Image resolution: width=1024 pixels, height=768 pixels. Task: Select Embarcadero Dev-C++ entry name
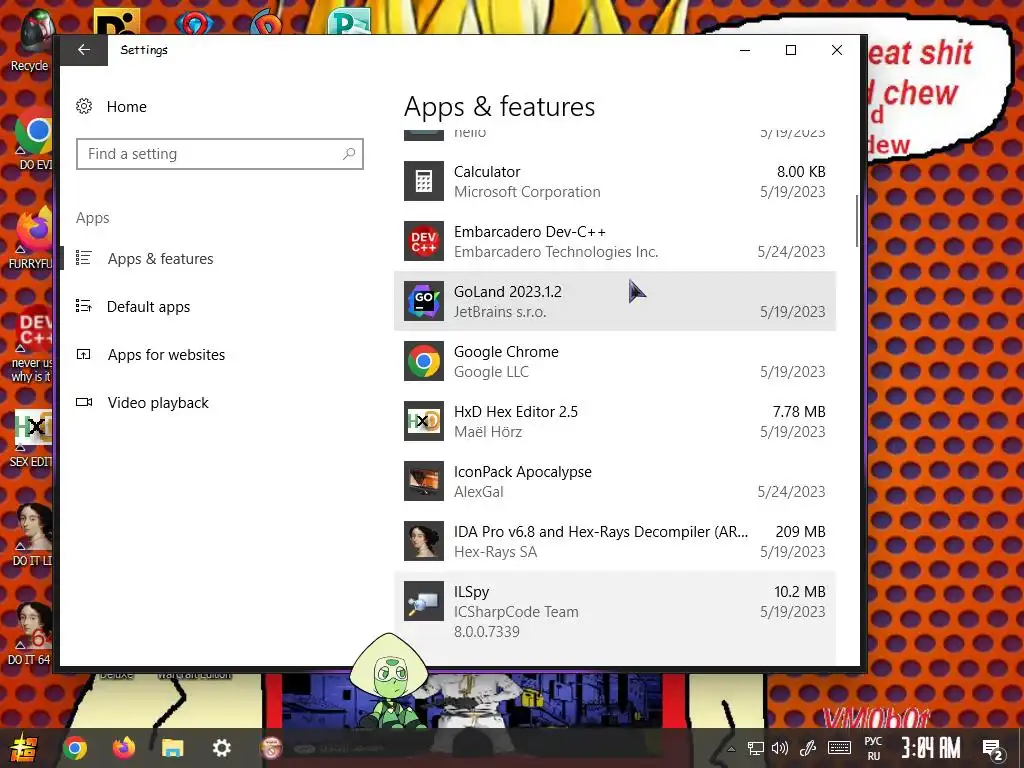click(x=530, y=232)
